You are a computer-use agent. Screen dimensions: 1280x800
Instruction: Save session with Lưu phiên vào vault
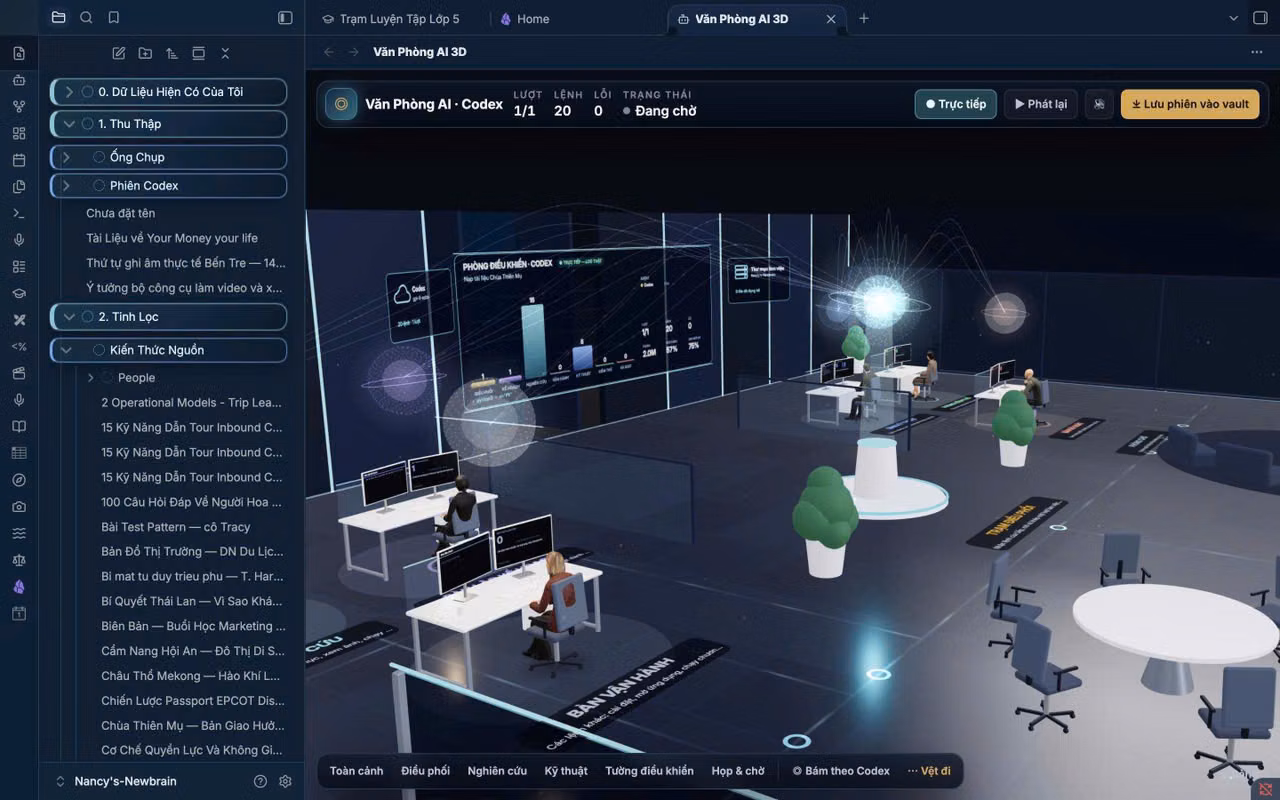click(1190, 104)
